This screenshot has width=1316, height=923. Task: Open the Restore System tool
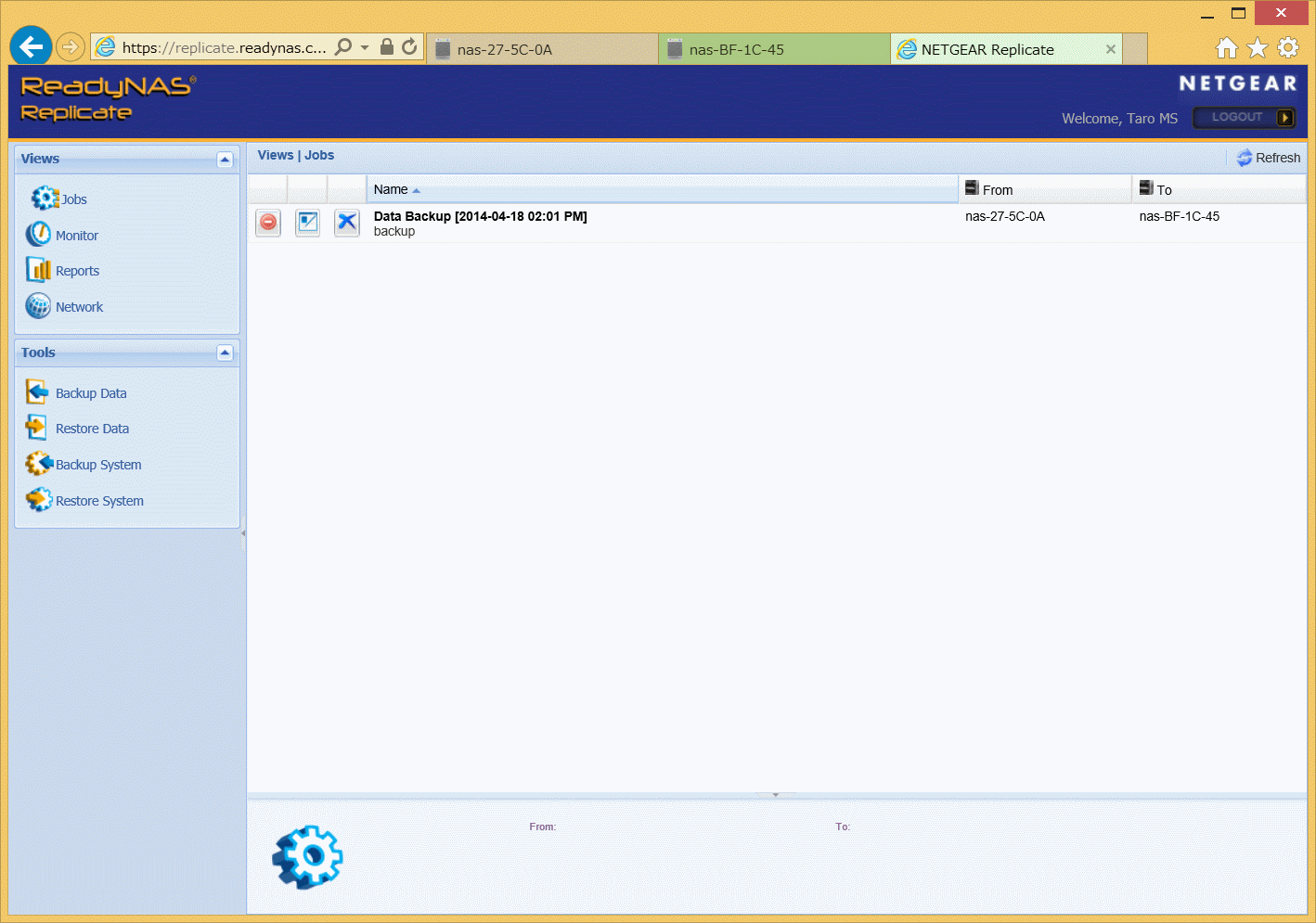coord(99,501)
